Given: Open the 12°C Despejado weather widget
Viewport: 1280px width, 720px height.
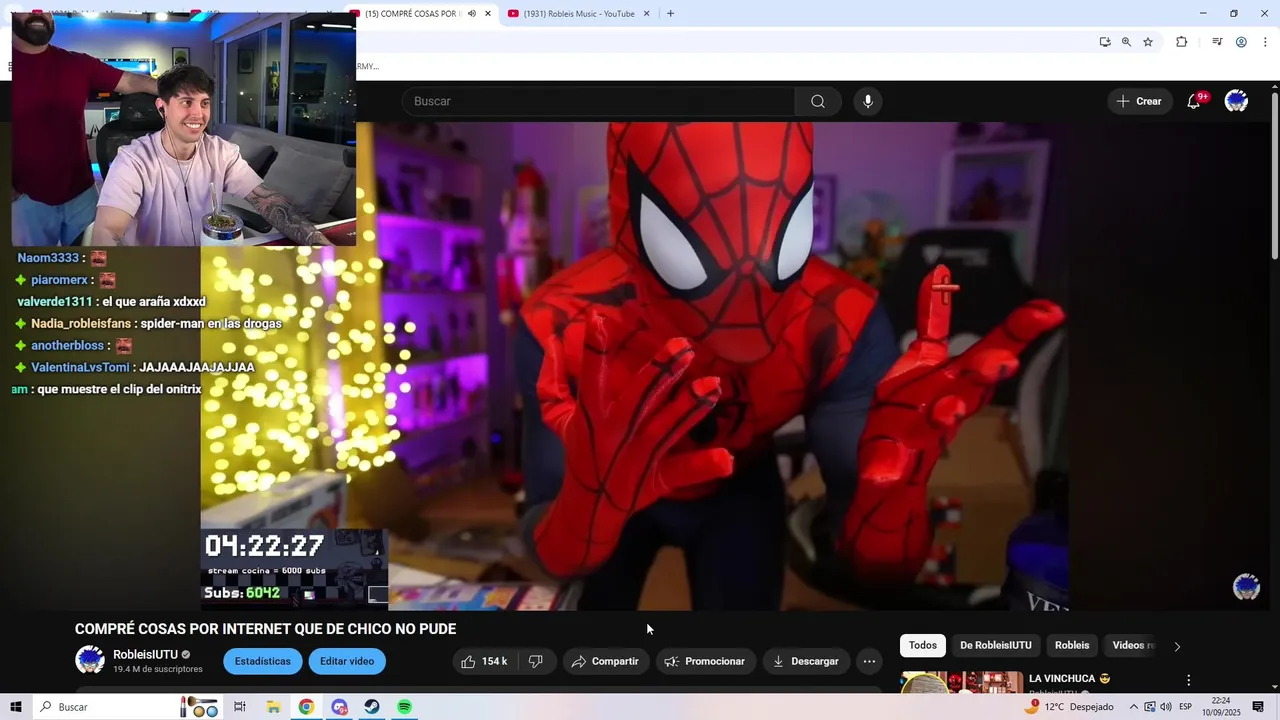Looking at the screenshot, I should pyautogui.click(x=1068, y=707).
